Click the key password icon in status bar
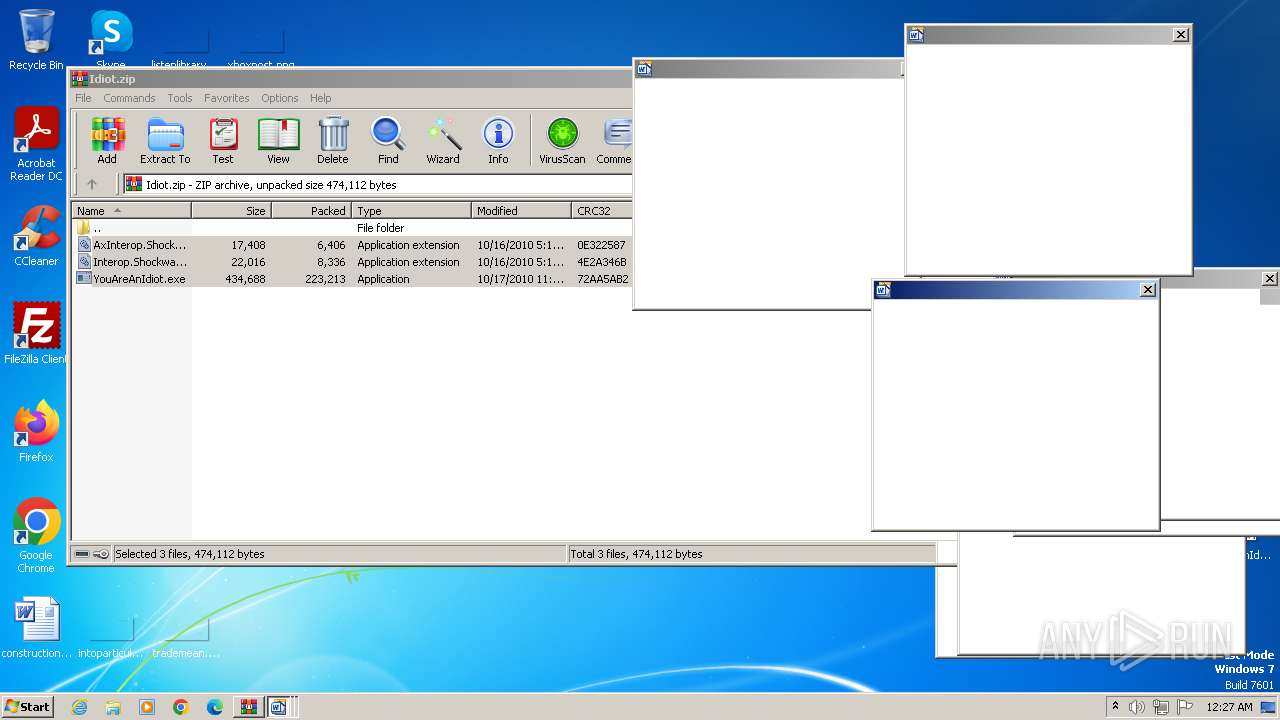 101,554
